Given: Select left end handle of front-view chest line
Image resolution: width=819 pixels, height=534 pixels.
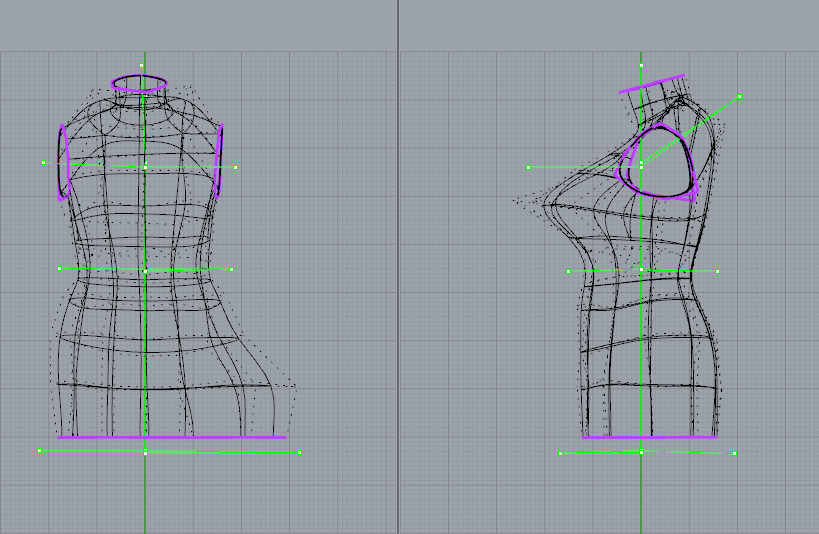Looking at the screenshot, I should coord(43,162).
